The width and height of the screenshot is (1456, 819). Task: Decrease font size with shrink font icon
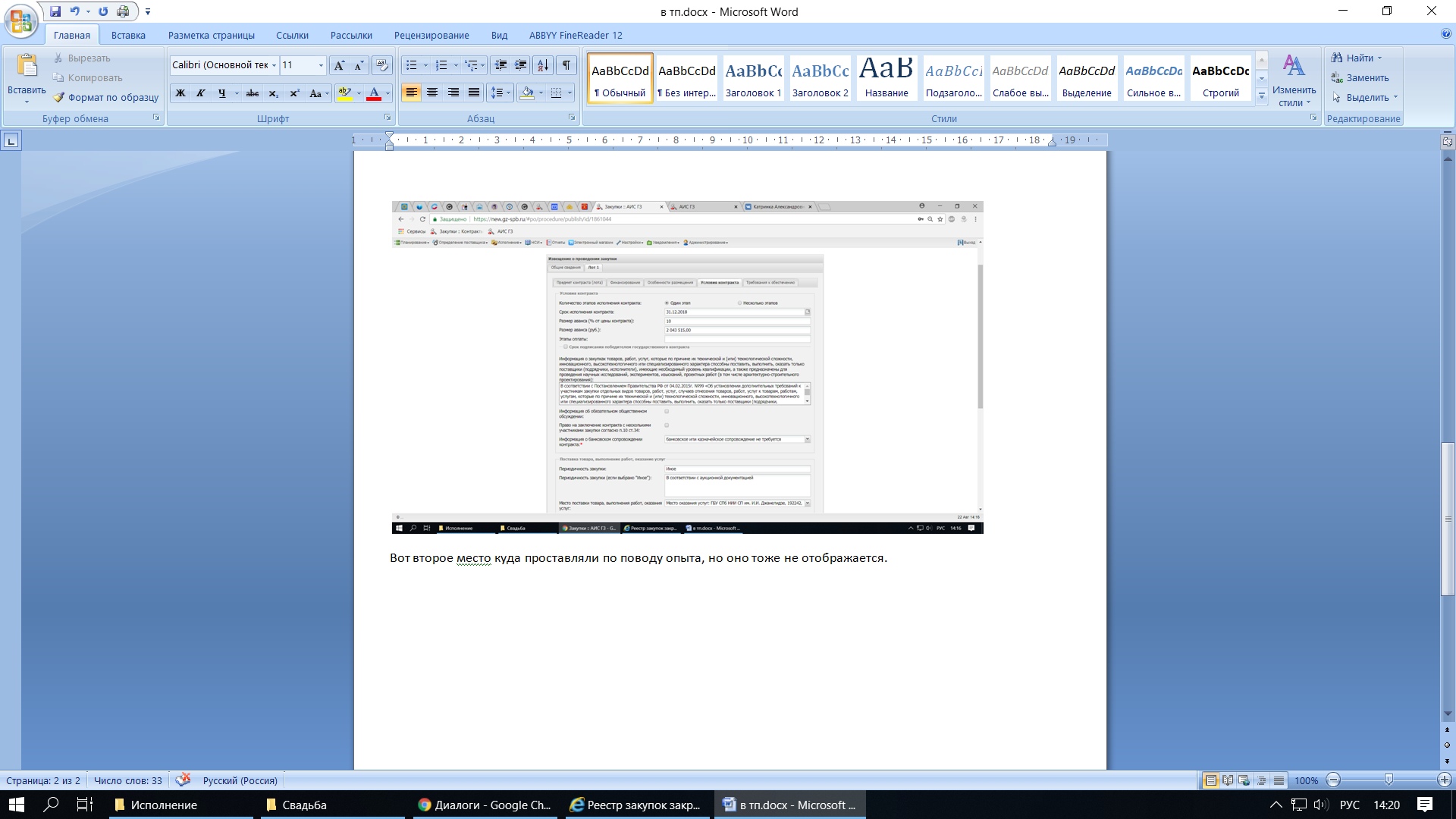coord(359,65)
